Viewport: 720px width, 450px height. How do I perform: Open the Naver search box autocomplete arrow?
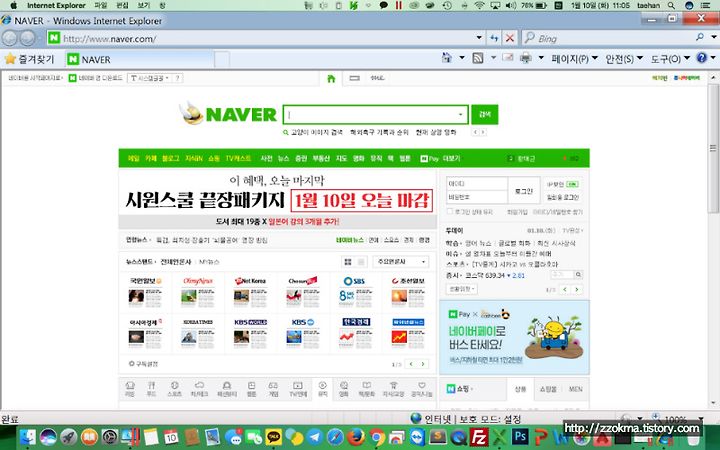[x=461, y=114]
